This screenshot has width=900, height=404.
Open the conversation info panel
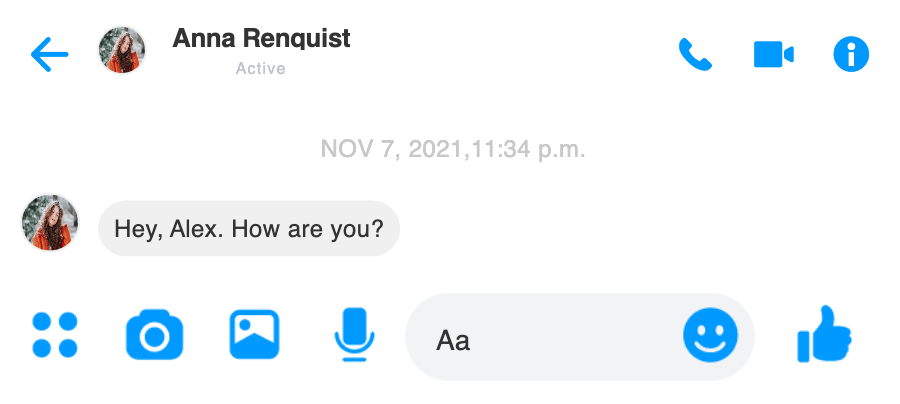851,54
